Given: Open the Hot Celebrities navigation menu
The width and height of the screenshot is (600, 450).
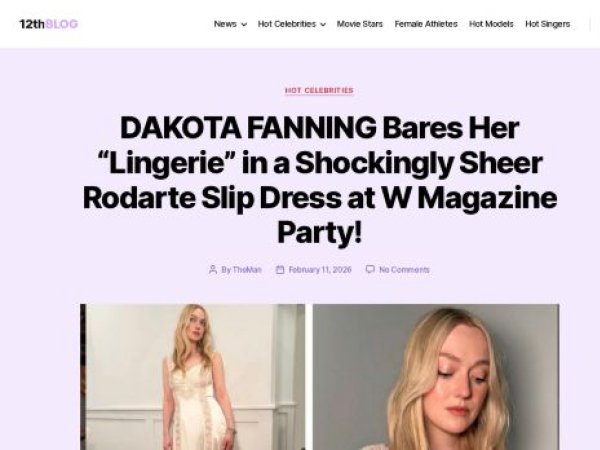Looking at the screenshot, I should 287,24.
